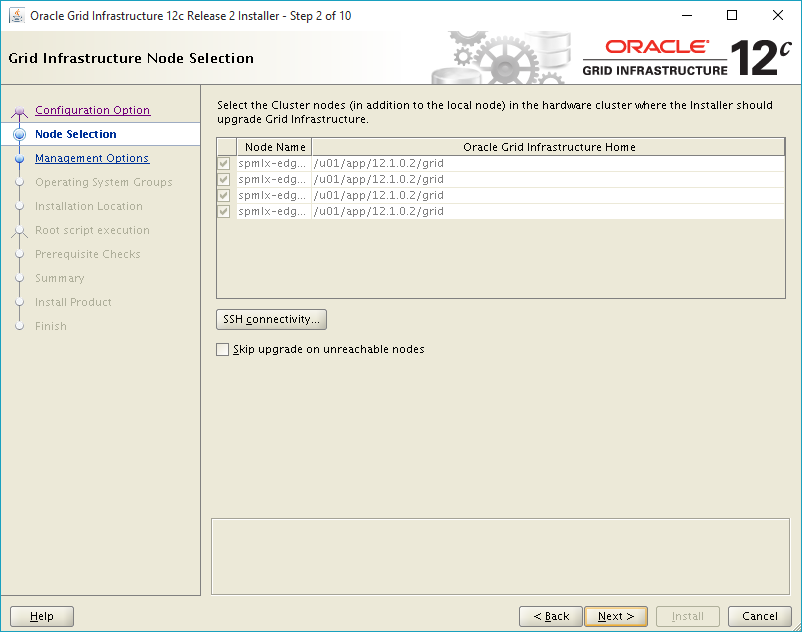Go Back to the previous step
The image size is (802, 632).
pyautogui.click(x=551, y=616)
